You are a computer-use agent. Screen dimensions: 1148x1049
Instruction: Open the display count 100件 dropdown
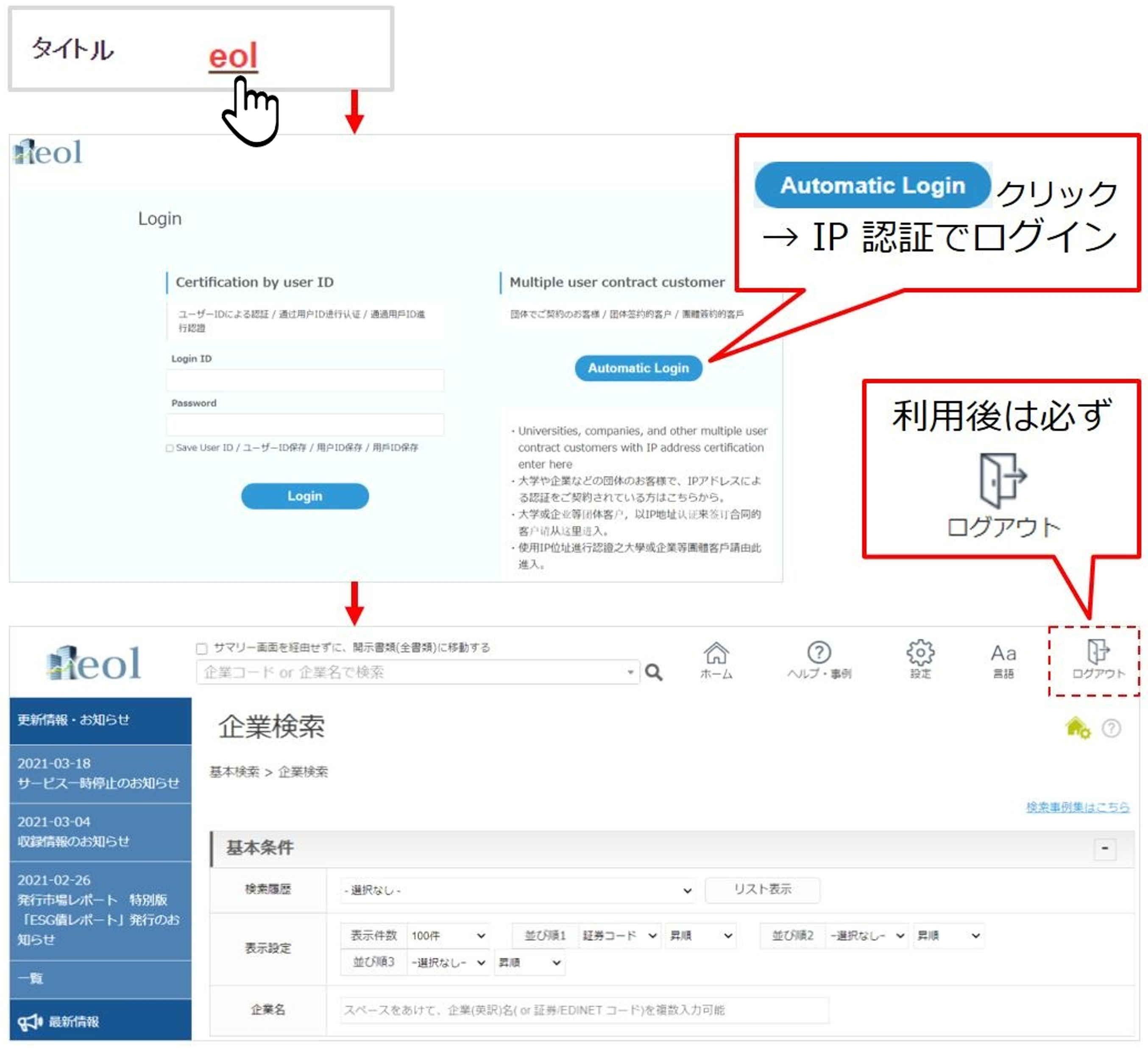click(448, 936)
